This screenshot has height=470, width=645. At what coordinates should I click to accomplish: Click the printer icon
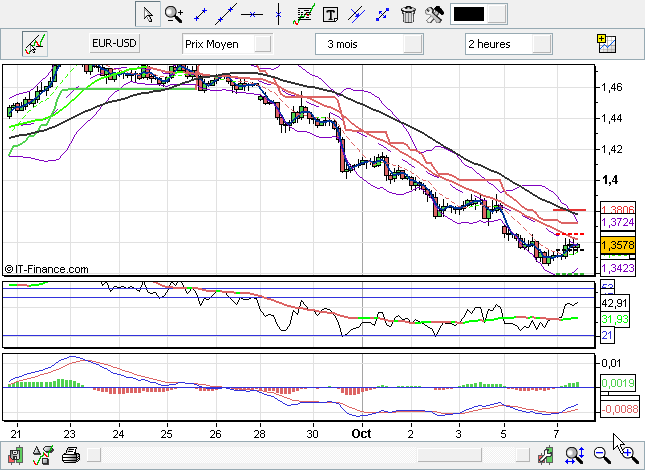(70, 456)
